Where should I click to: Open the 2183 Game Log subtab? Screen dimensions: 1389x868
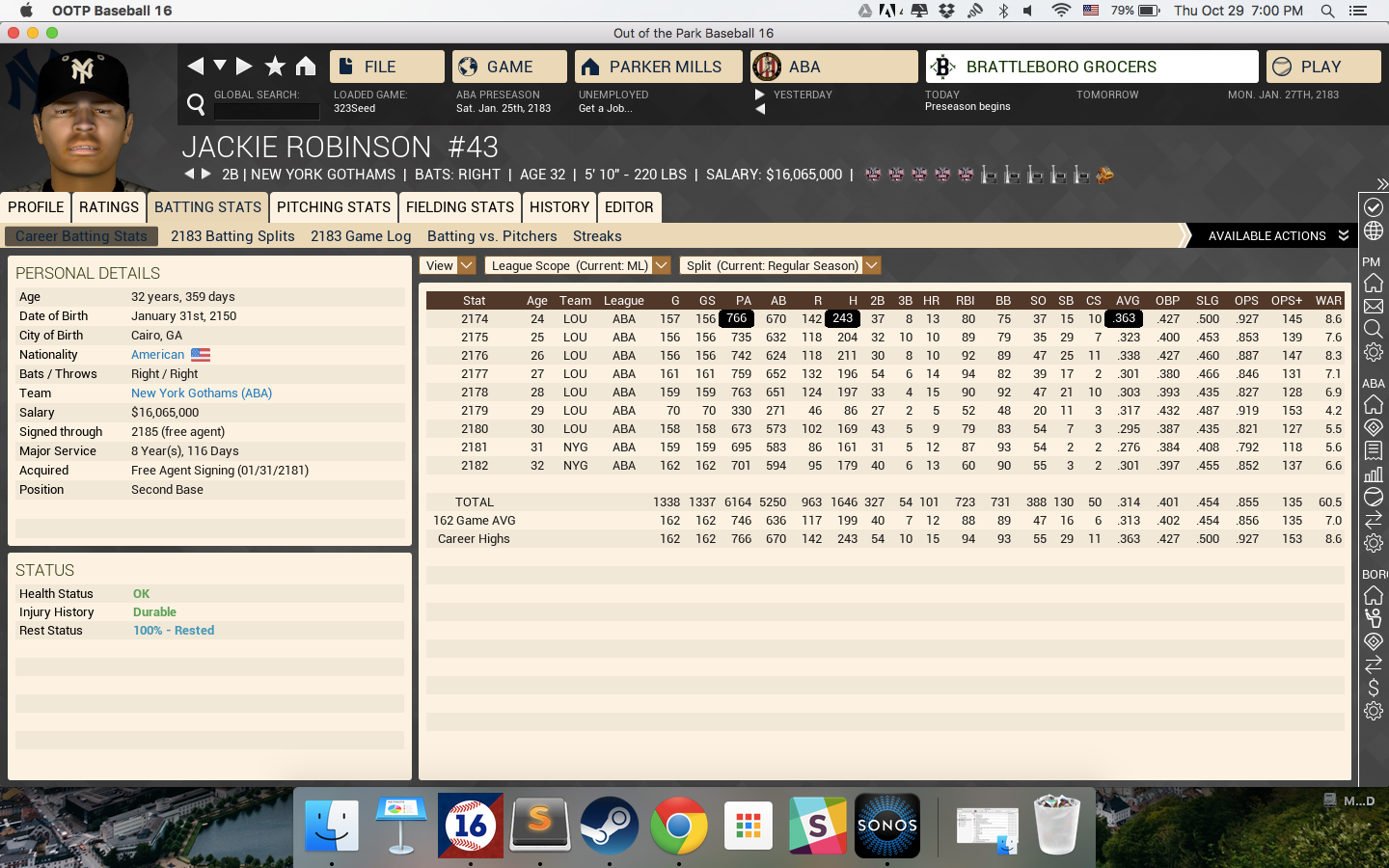pyautogui.click(x=361, y=236)
